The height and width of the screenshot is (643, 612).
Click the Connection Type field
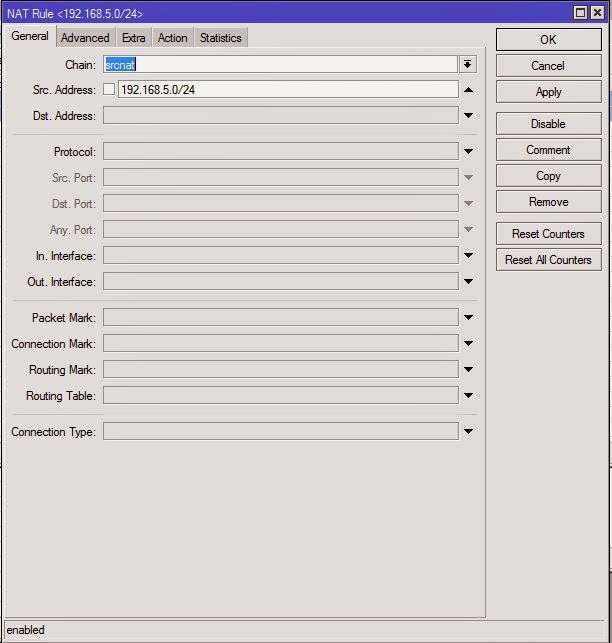[x=281, y=431]
